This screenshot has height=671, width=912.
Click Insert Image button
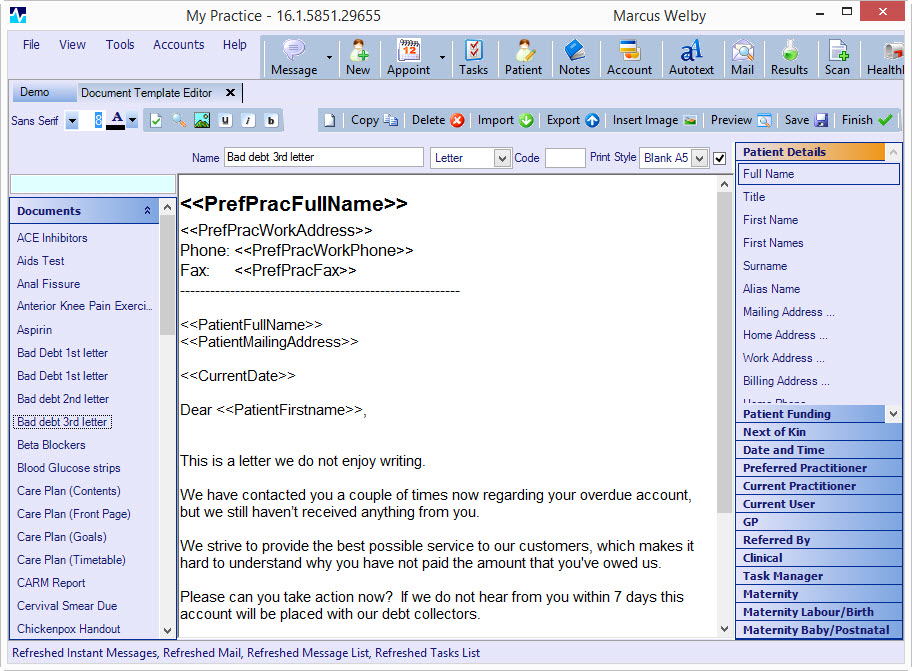coord(654,120)
